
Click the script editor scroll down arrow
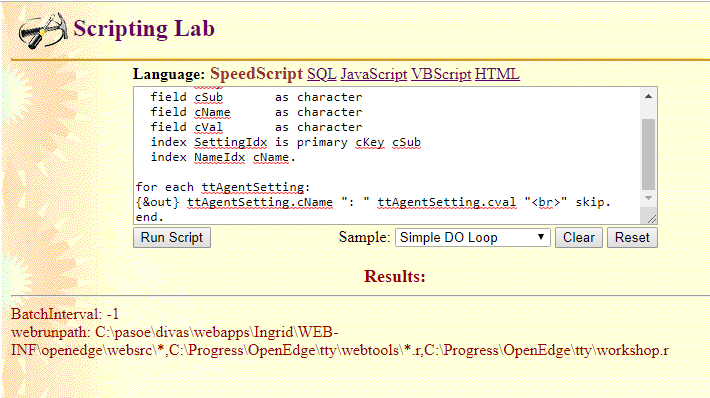tap(648, 198)
